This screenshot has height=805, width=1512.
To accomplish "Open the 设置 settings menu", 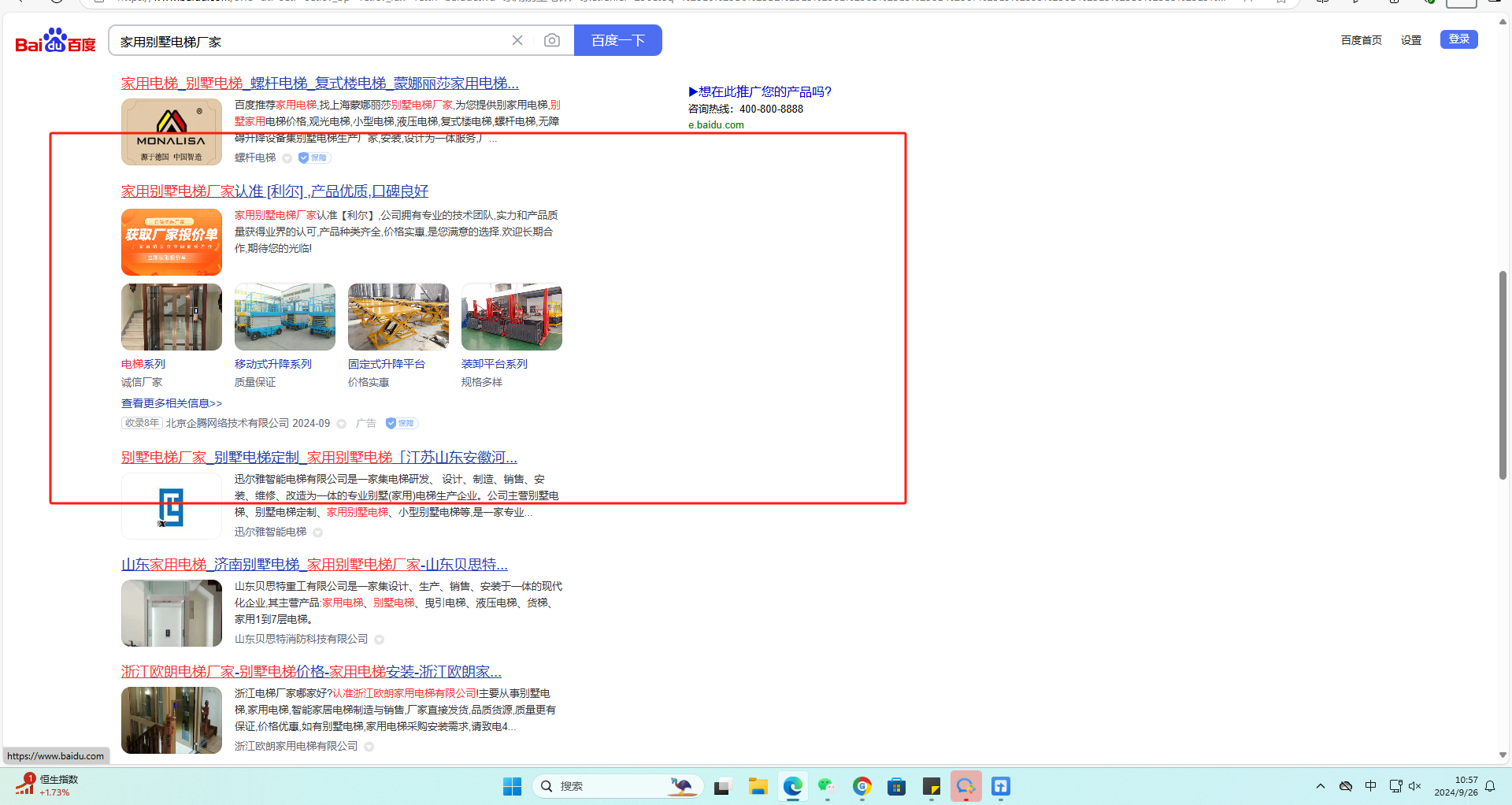I will (x=1411, y=40).
